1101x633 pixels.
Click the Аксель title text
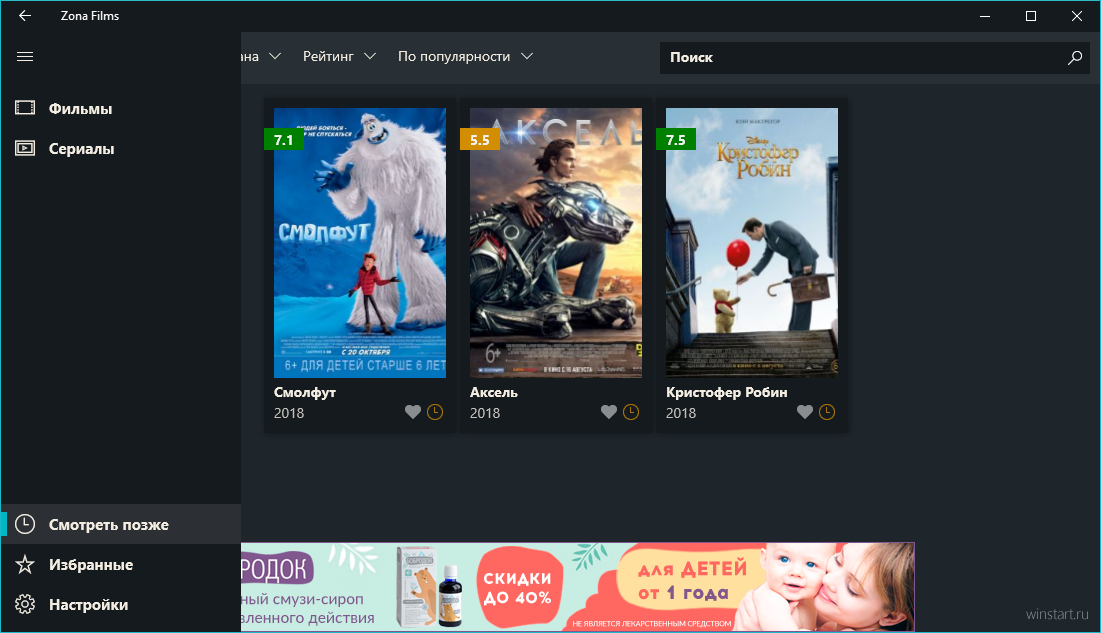(x=494, y=392)
